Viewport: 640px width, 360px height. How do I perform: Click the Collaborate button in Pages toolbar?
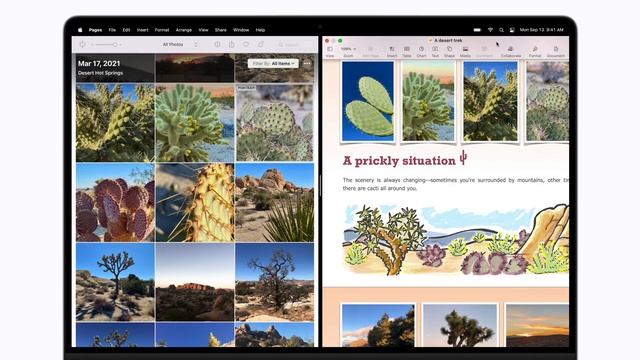coord(511,52)
